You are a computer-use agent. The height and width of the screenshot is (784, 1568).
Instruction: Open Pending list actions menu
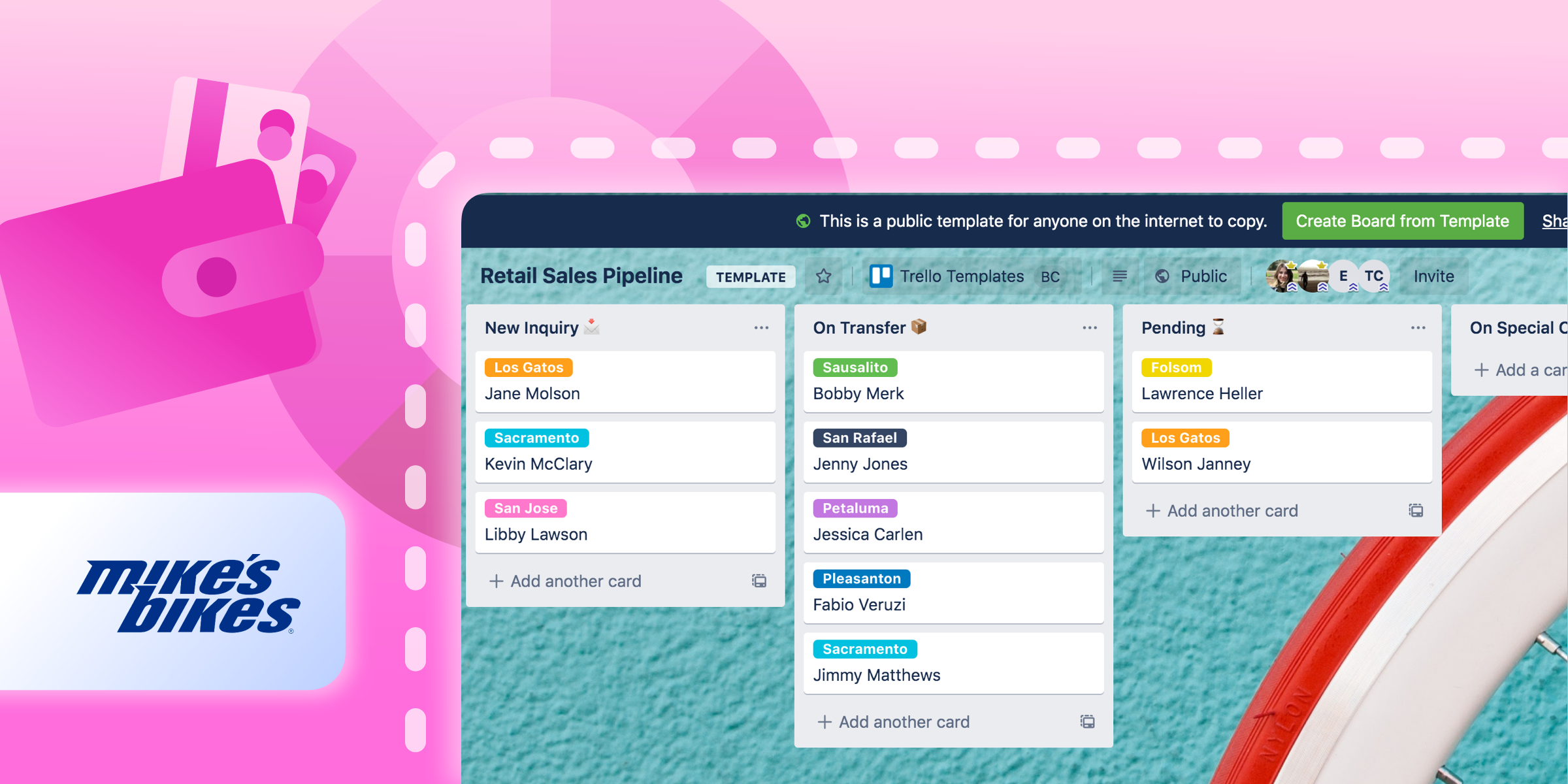click(1418, 328)
